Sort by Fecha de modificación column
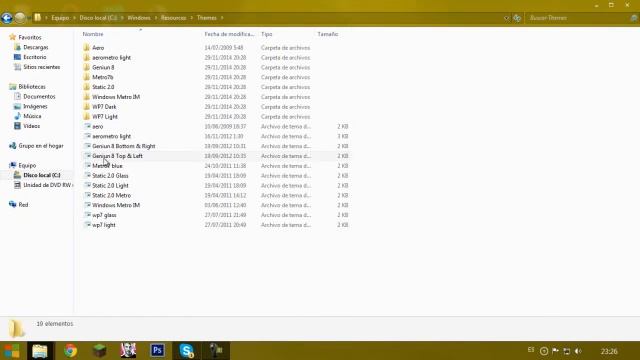This screenshot has width=640, height=360. (x=229, y=34)
